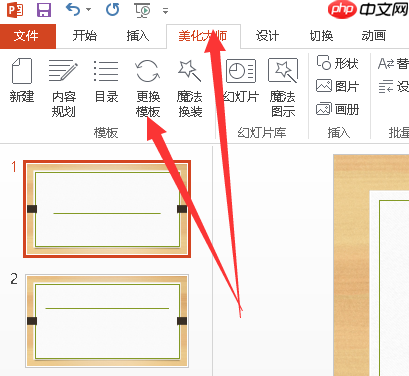Viewport: 409px width, 376px height.
Task: Click 魔法换装 magic wand icon
Action: [x=190, y=88]
